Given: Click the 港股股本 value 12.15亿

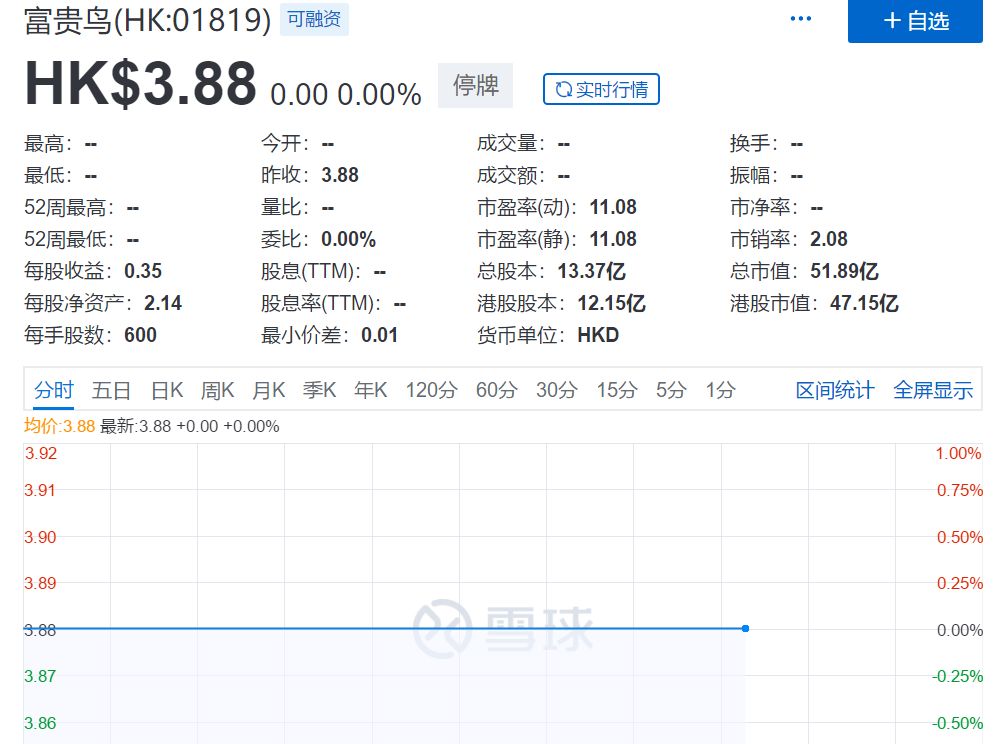Looking at the screenshot, I should [611, 303].
